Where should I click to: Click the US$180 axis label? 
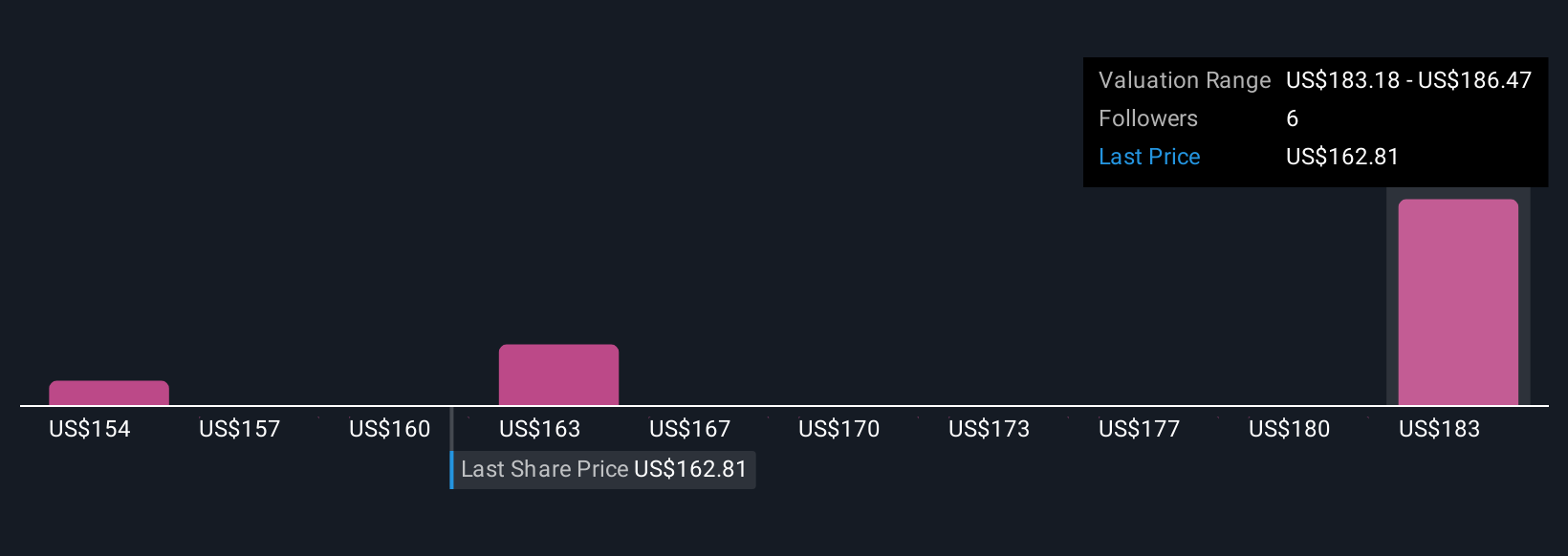click(x=1290, y=429)
